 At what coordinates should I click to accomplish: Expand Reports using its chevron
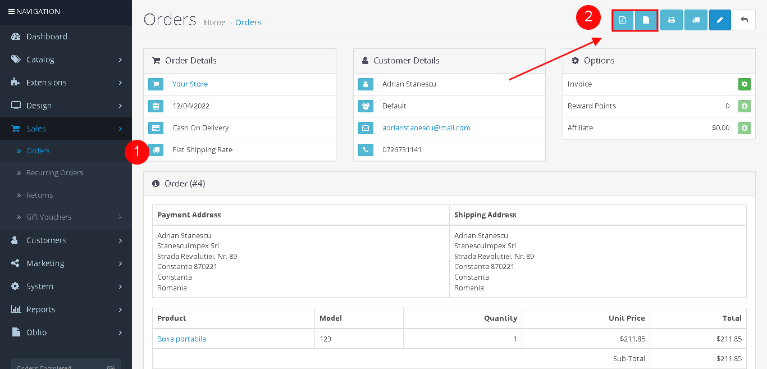[x=120, y=310]
